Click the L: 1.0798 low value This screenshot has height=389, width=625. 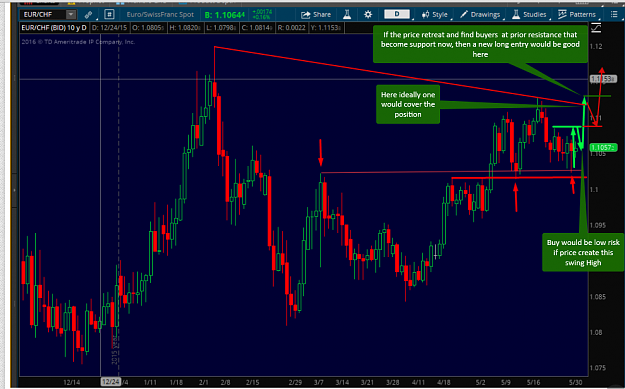pyautogui.click(x=221, y=28)
